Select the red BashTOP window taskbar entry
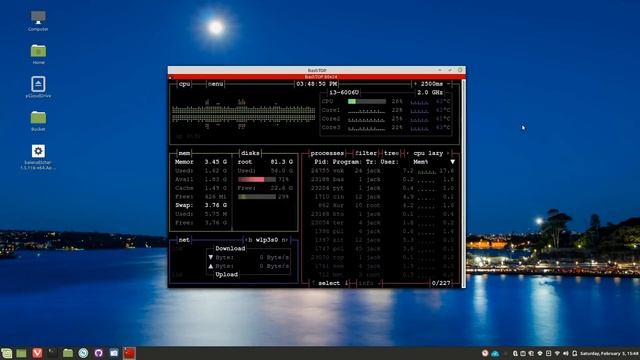The height and width of the screenshot is (360, 640). [x=129, y=353]
